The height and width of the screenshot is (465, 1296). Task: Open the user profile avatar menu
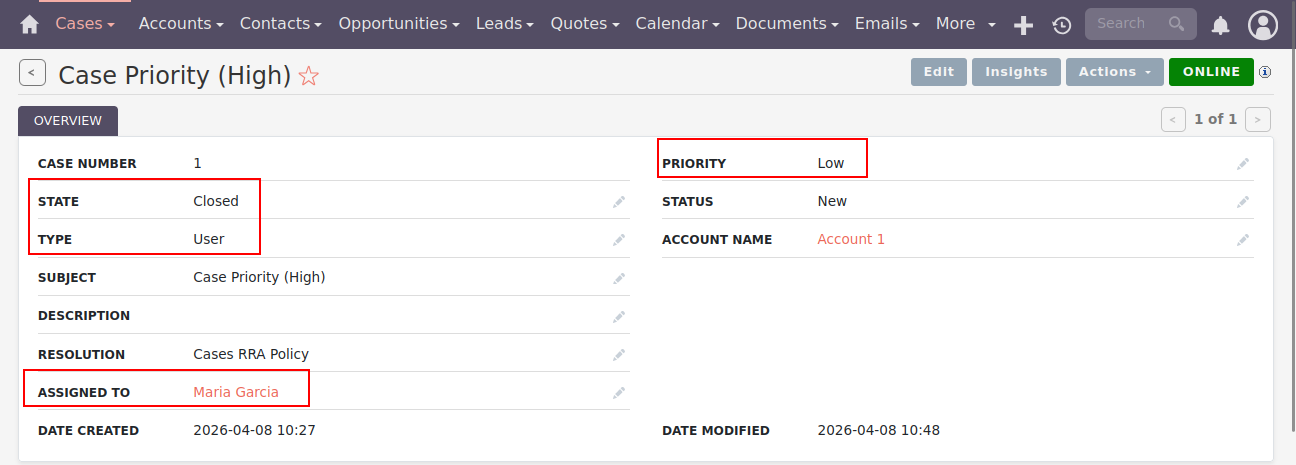coord(1264,25)
